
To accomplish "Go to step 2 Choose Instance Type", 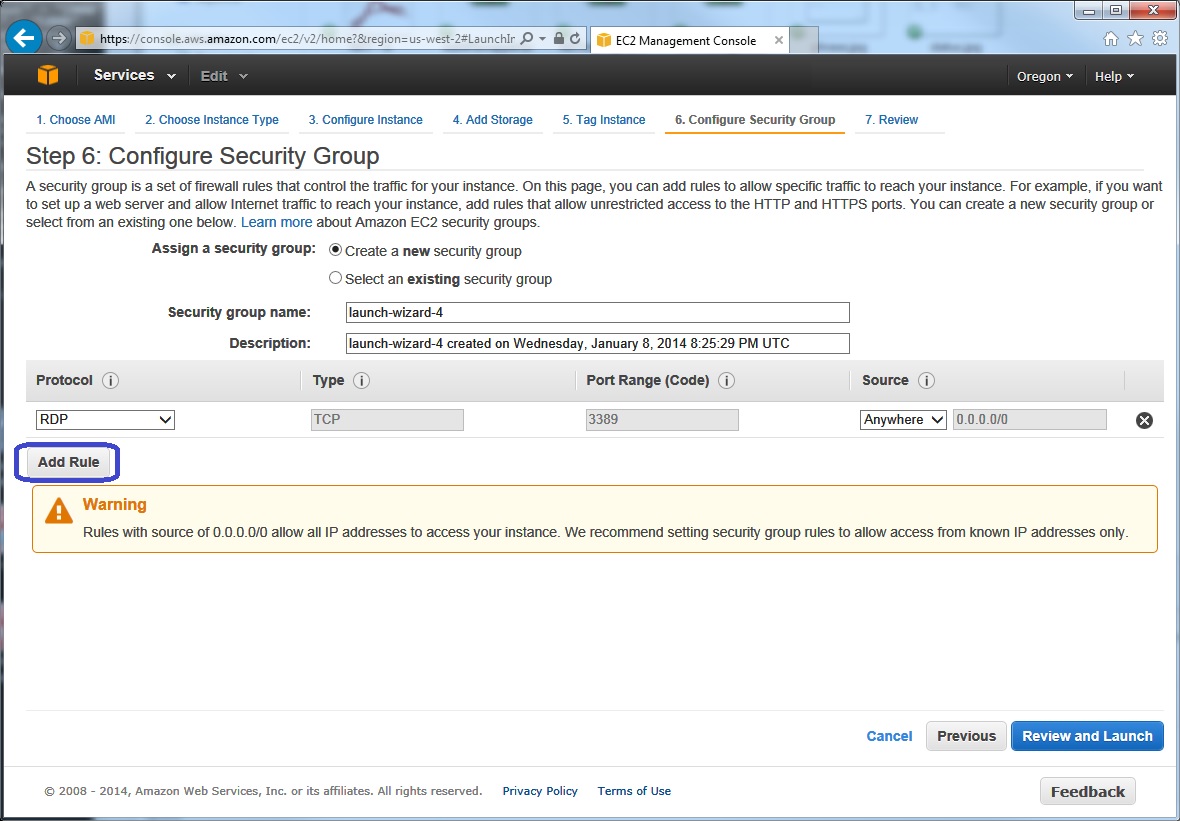I will (211, 120).
